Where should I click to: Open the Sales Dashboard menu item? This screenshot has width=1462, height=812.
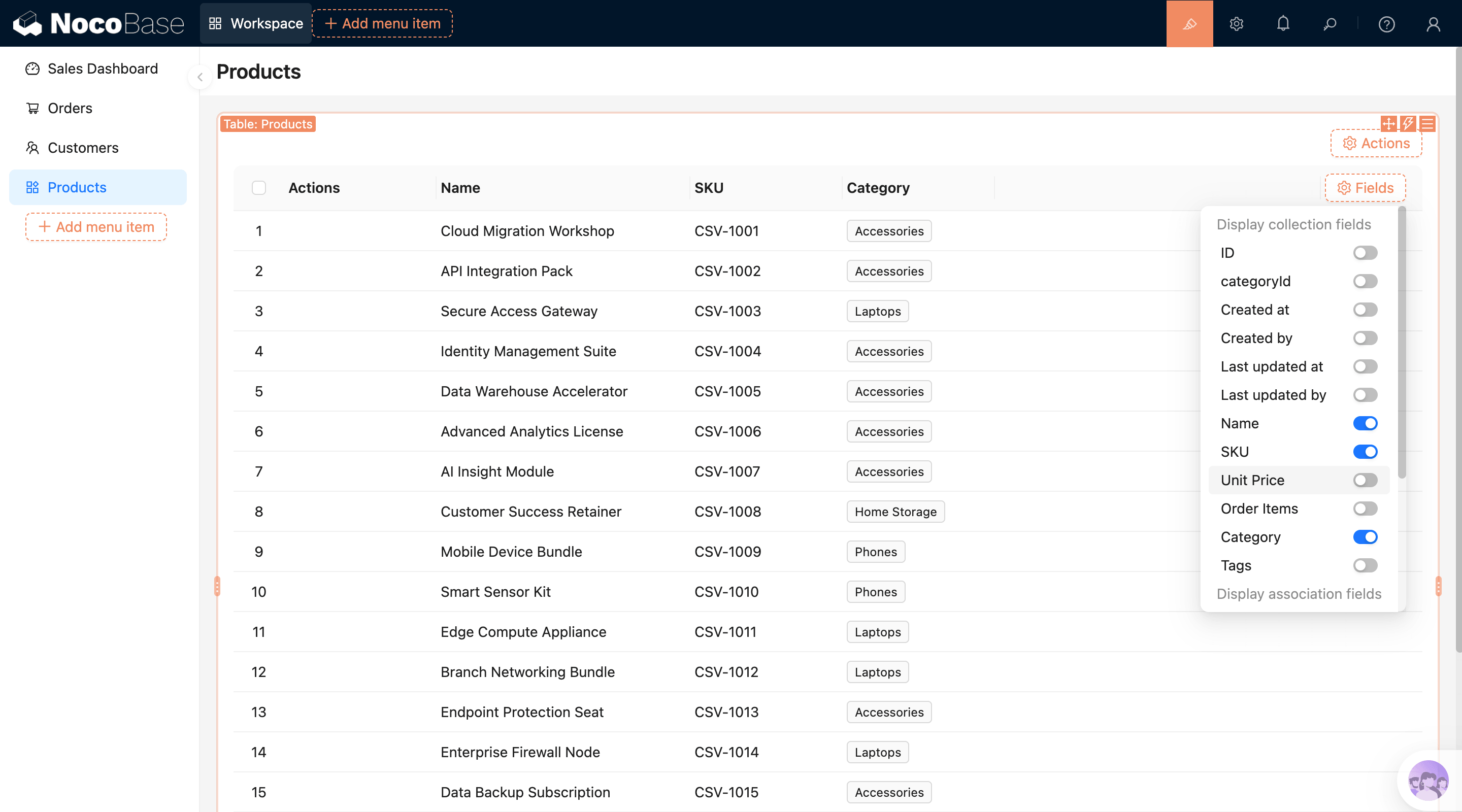[x=102, y=69]
